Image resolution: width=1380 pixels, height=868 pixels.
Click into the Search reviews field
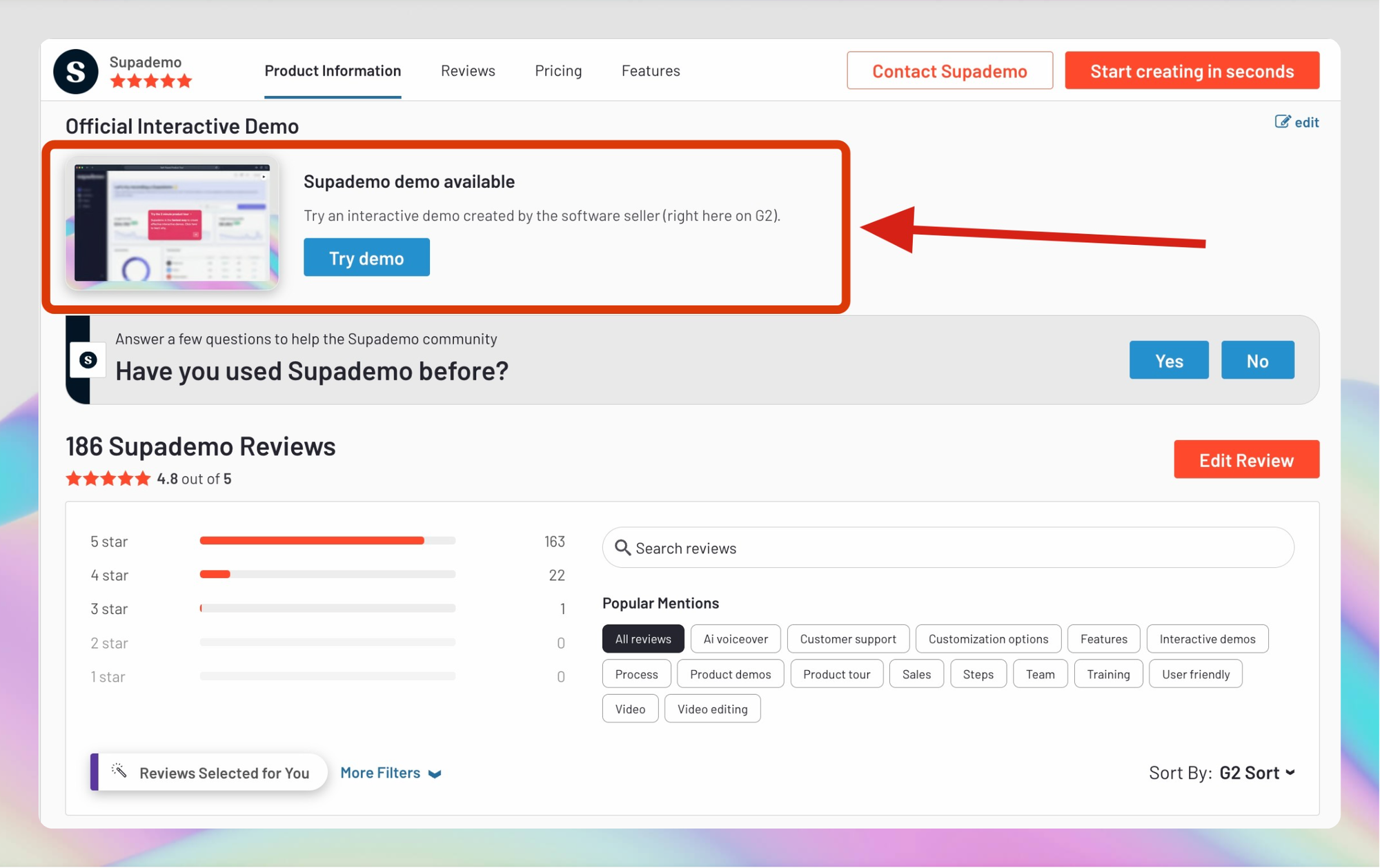tap(948, 548)
